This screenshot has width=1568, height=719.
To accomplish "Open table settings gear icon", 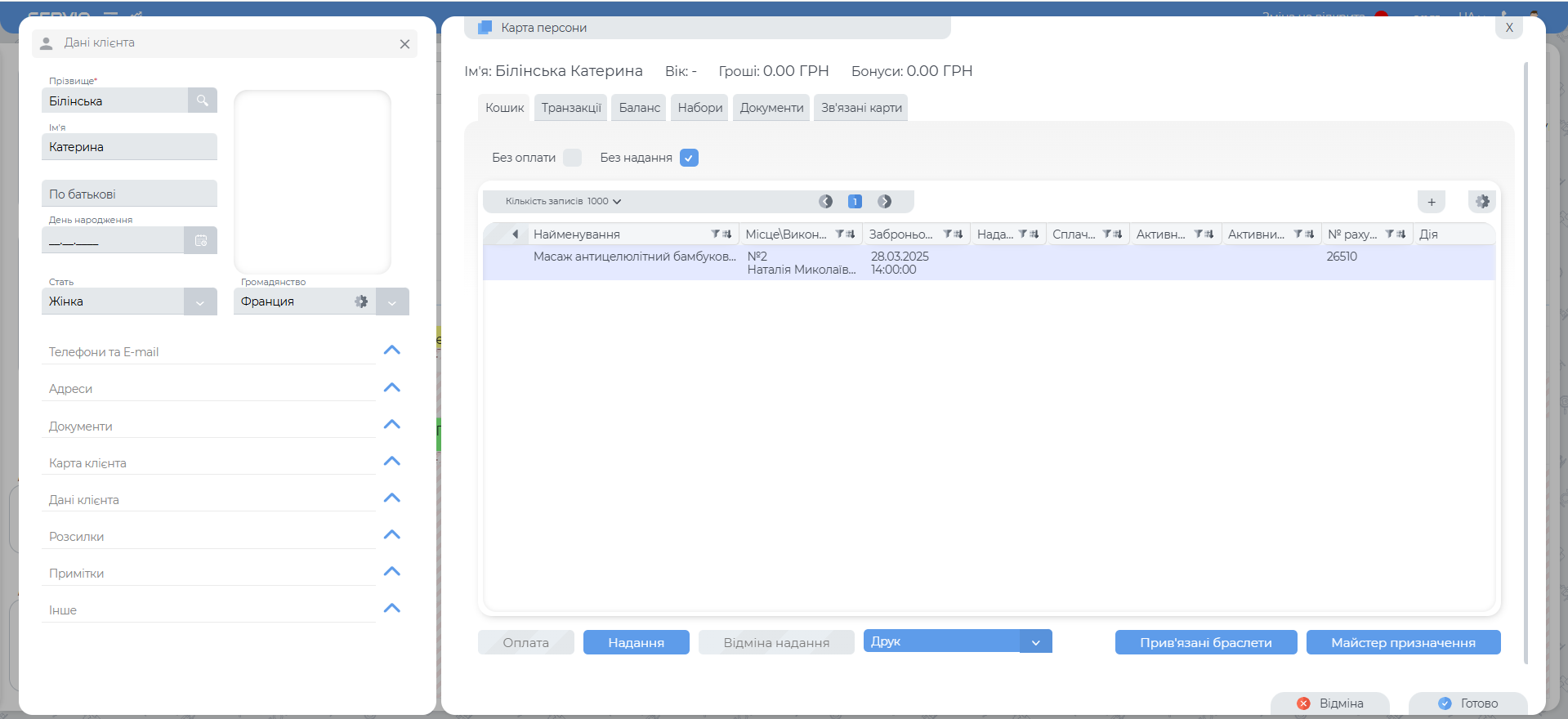I will [1482, 202].
